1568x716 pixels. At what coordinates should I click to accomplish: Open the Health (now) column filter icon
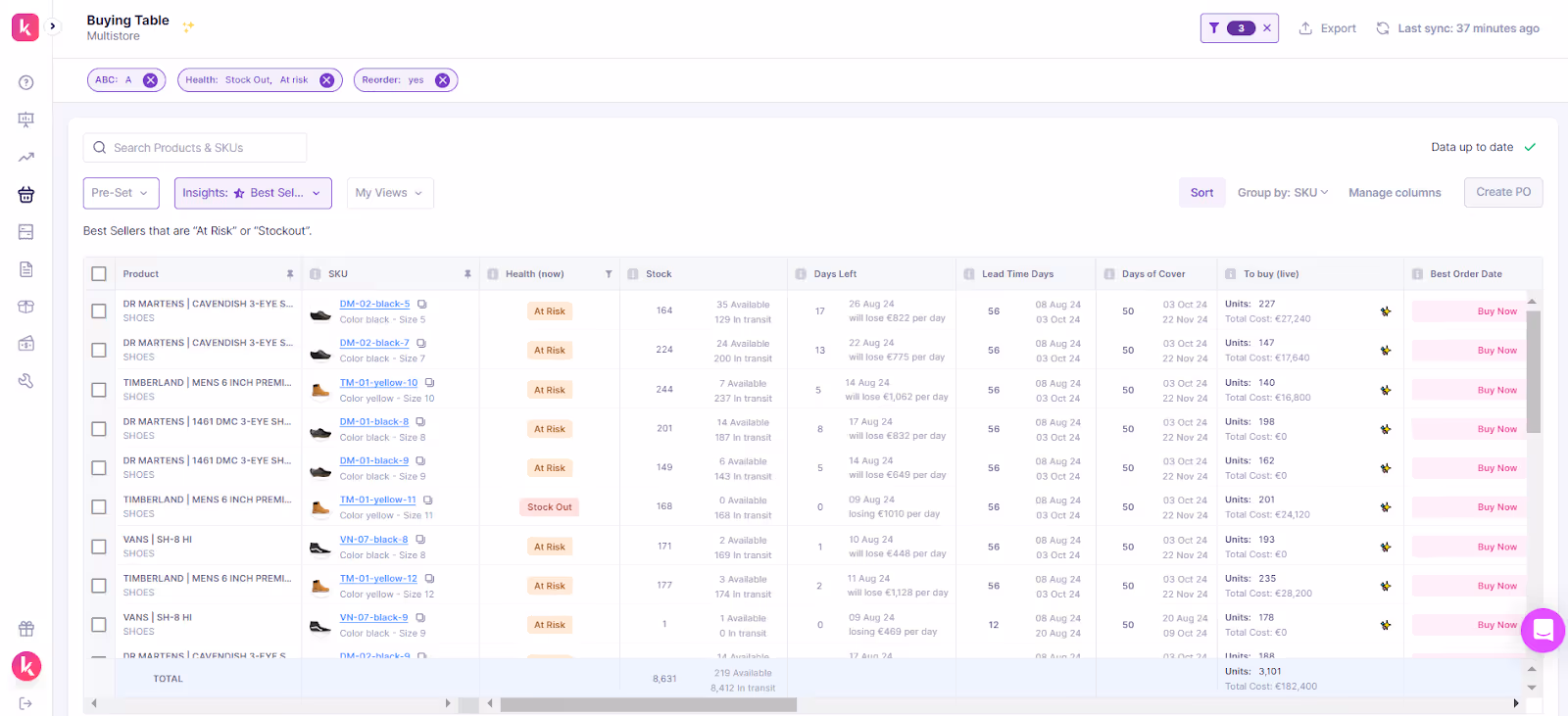(609, 274)
